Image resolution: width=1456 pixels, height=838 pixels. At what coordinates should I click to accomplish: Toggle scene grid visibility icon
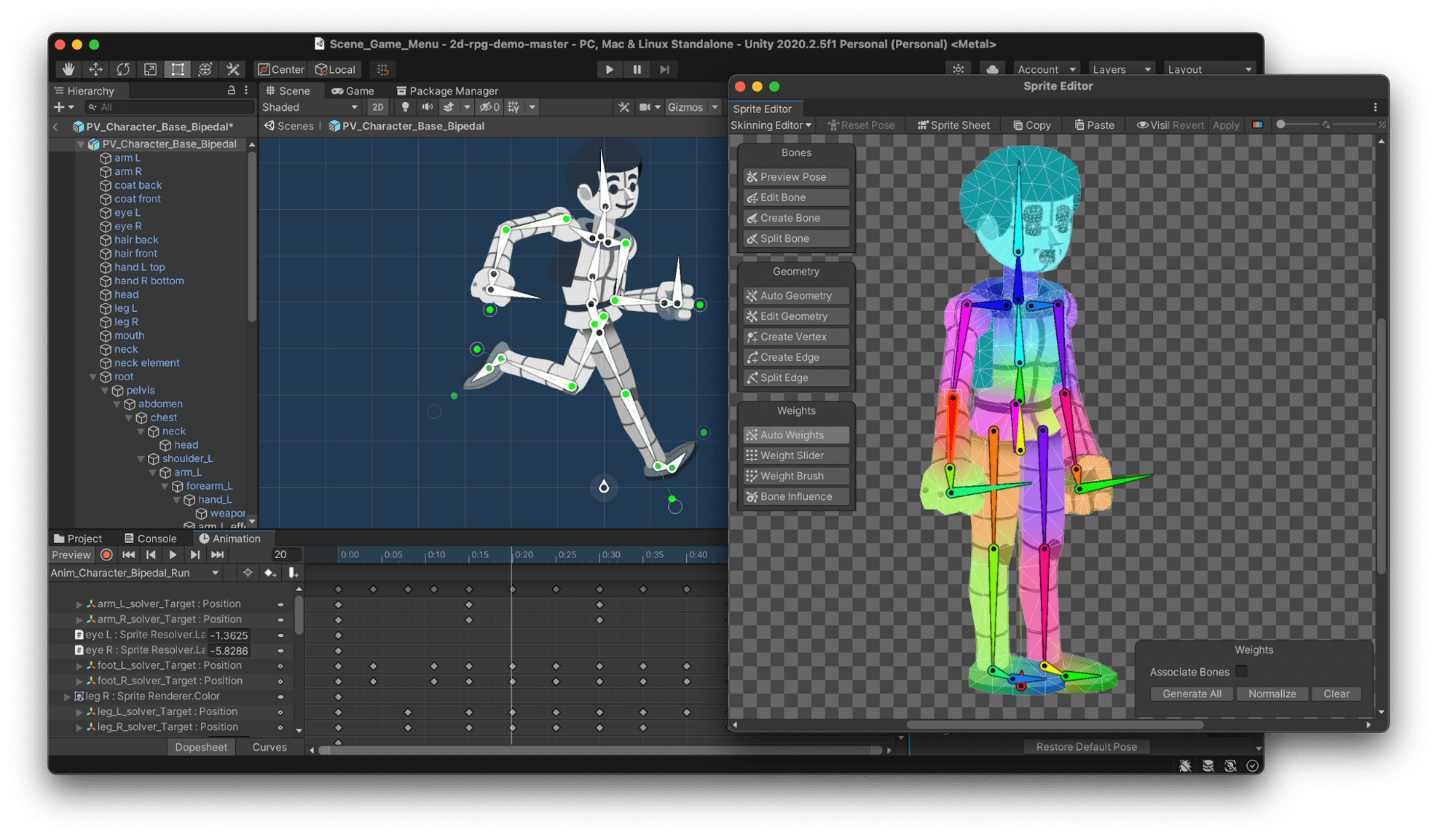coord(514,107)
